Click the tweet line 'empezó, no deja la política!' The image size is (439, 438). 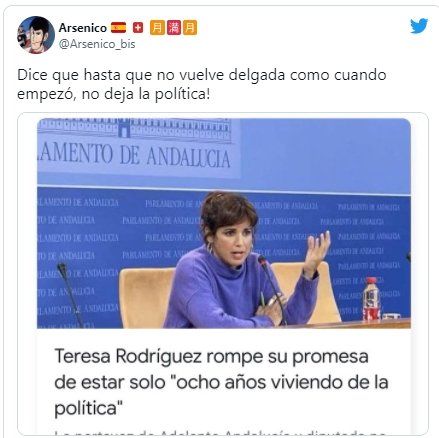click(x=114, y=94)
